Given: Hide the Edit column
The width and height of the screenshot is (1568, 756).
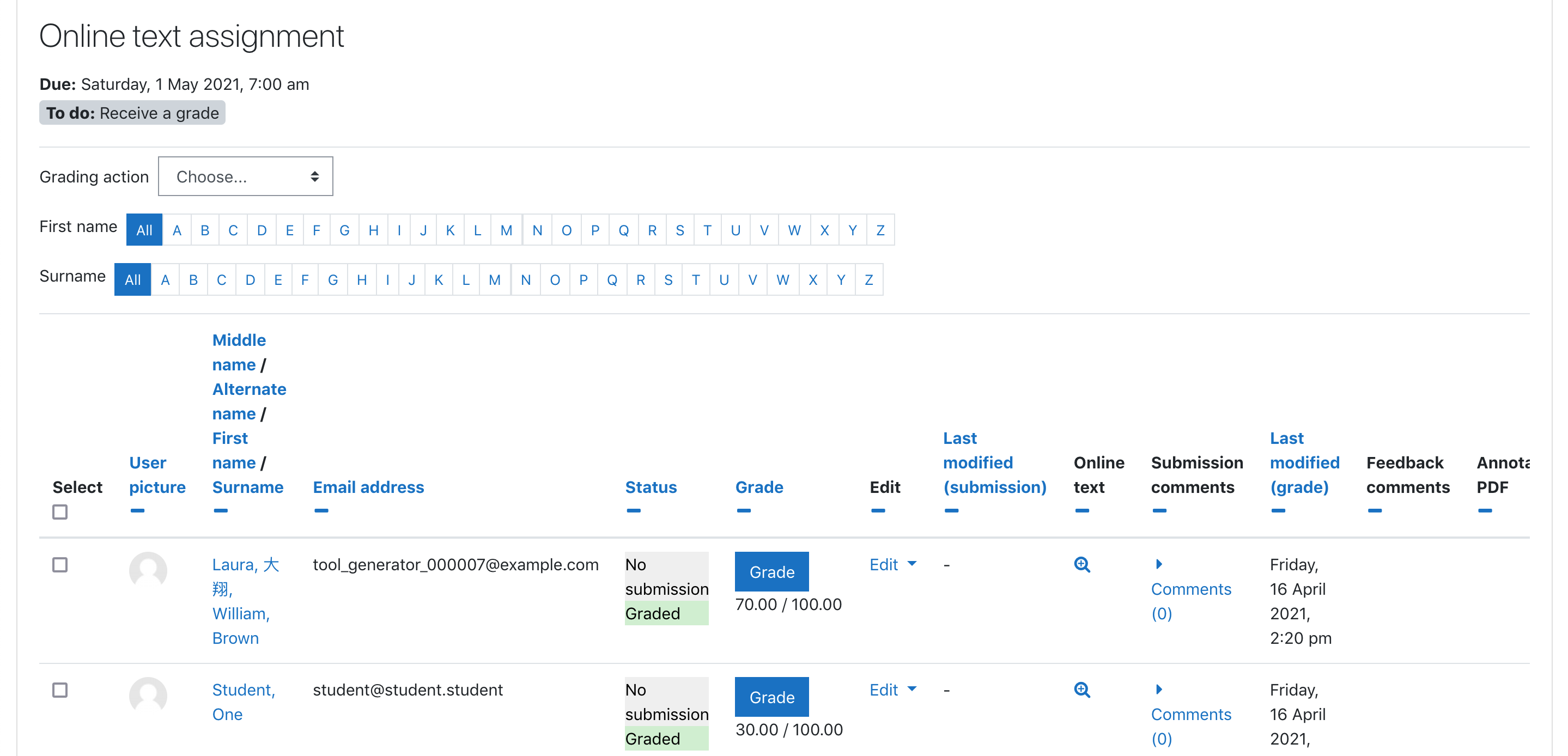Looking at the screenshot, I should tap(878, 510).
